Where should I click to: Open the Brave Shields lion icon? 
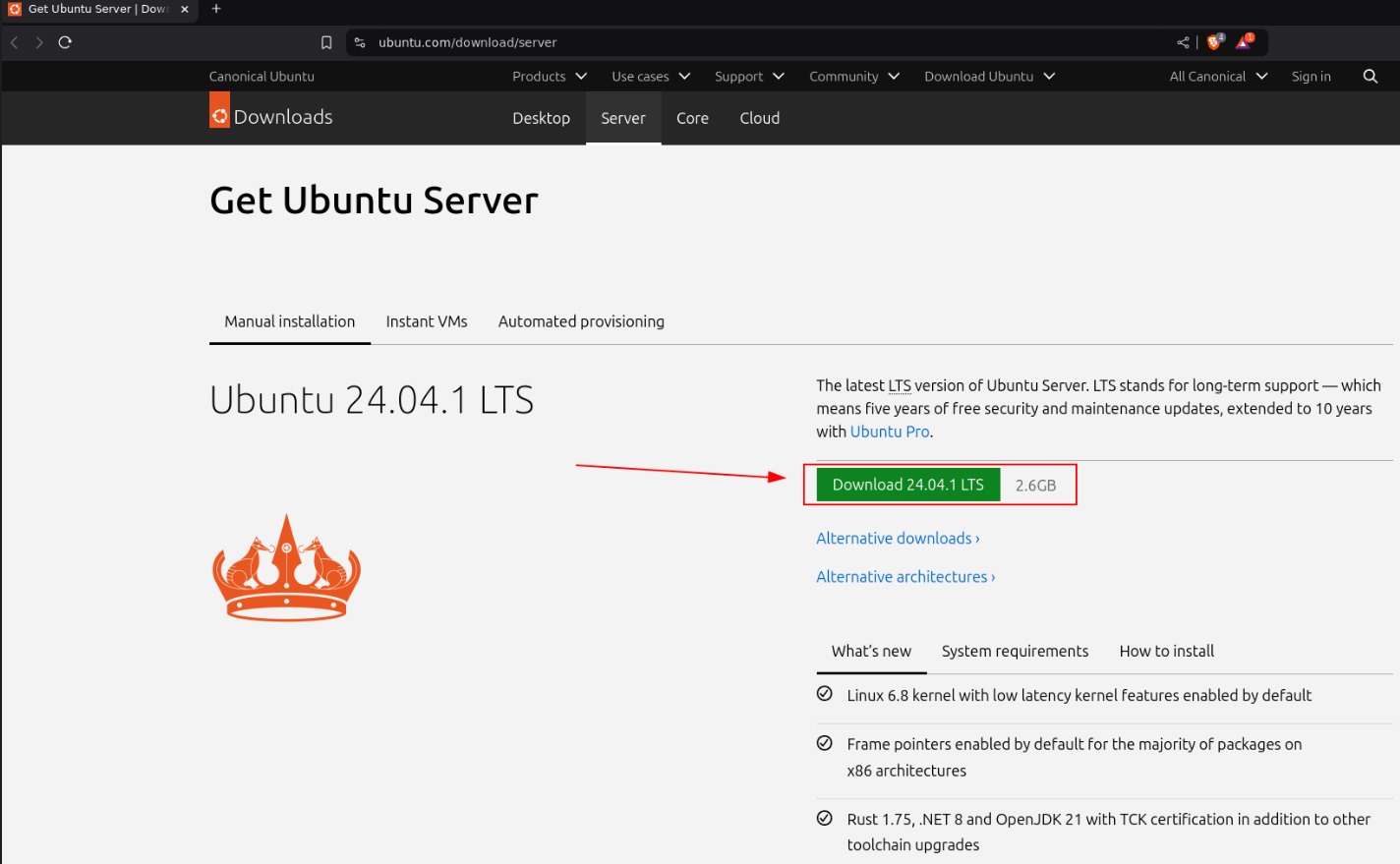point(1215,41)
